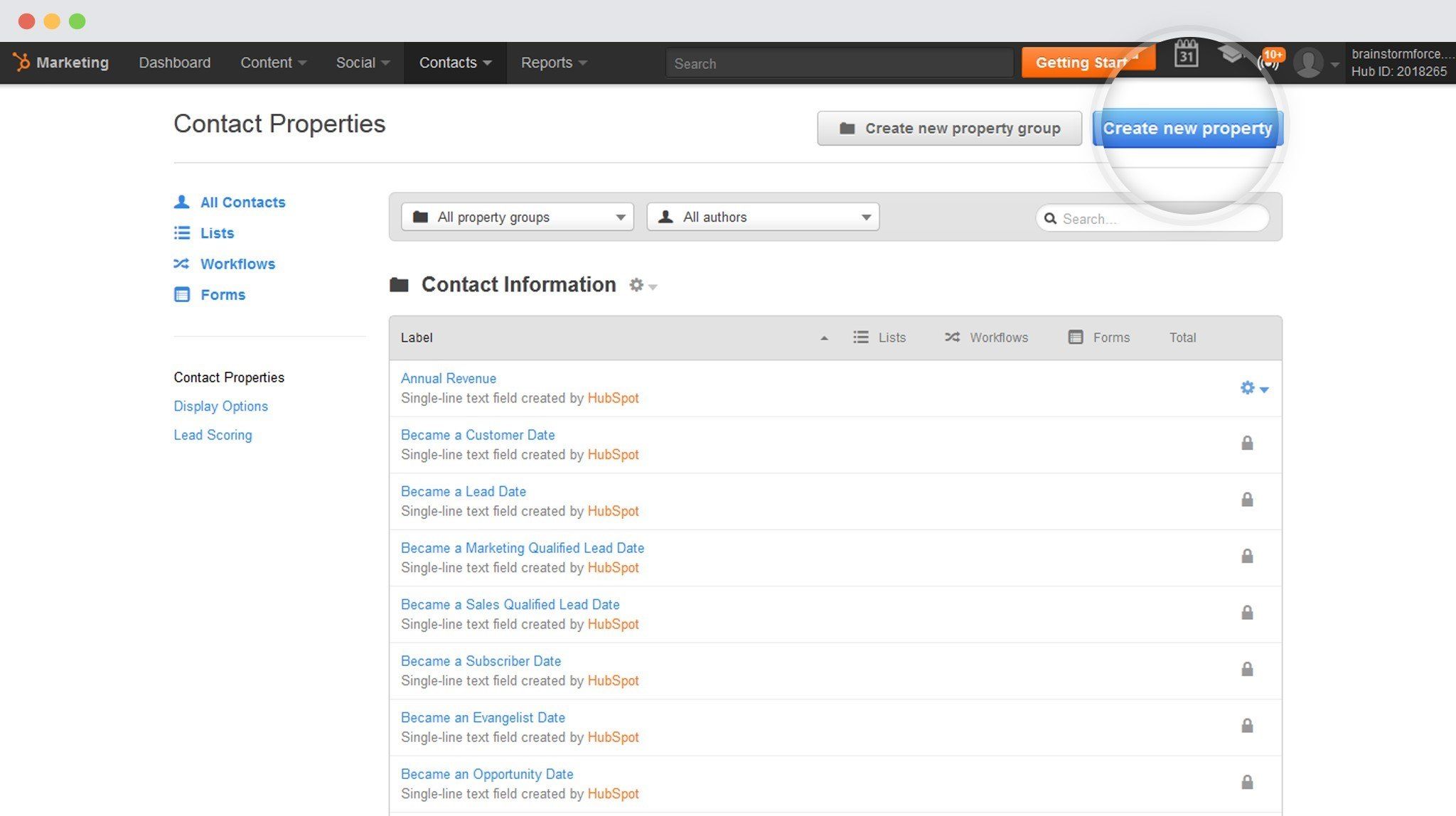Open the Annual Revenue property
Screen dimensions: 1456x816
click(x=449, y=378)
